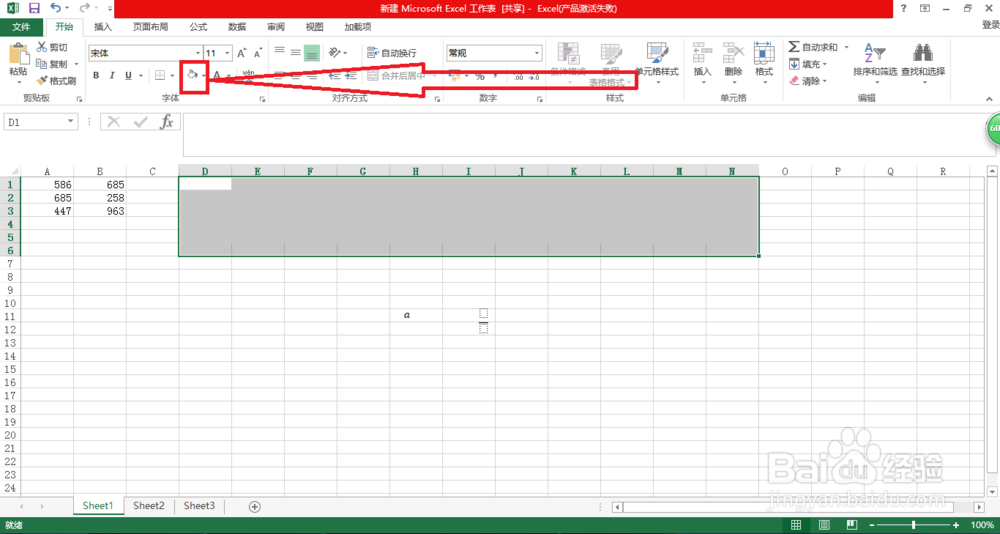Undo the last action in quick access toolbar

click(55, 8)
